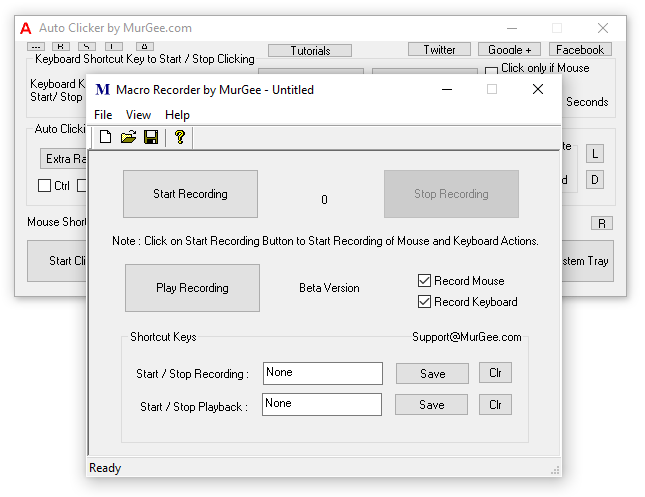645x497 pixels.
Task: Click the Save floppy disk toolbar icon
Action: pyautogui.click(x=151, y=137)
